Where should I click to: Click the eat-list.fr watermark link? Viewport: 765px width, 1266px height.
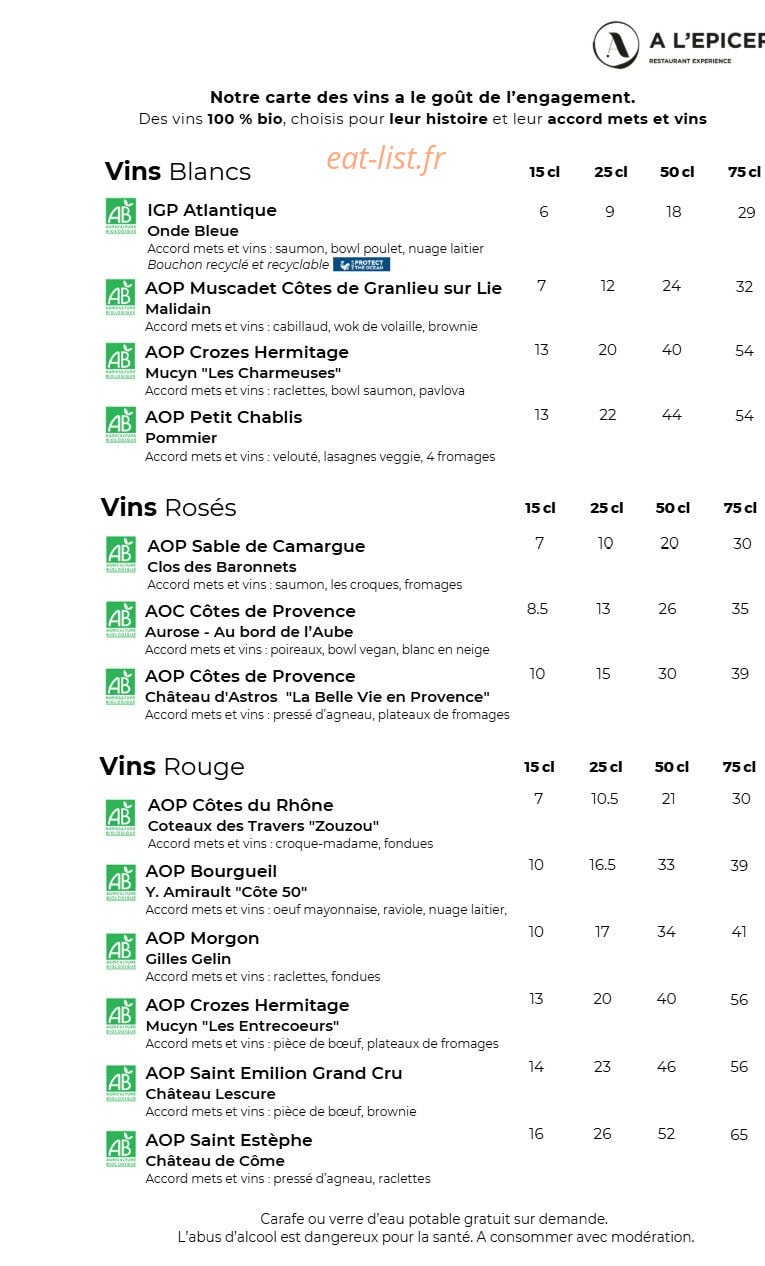pos(386,158)
